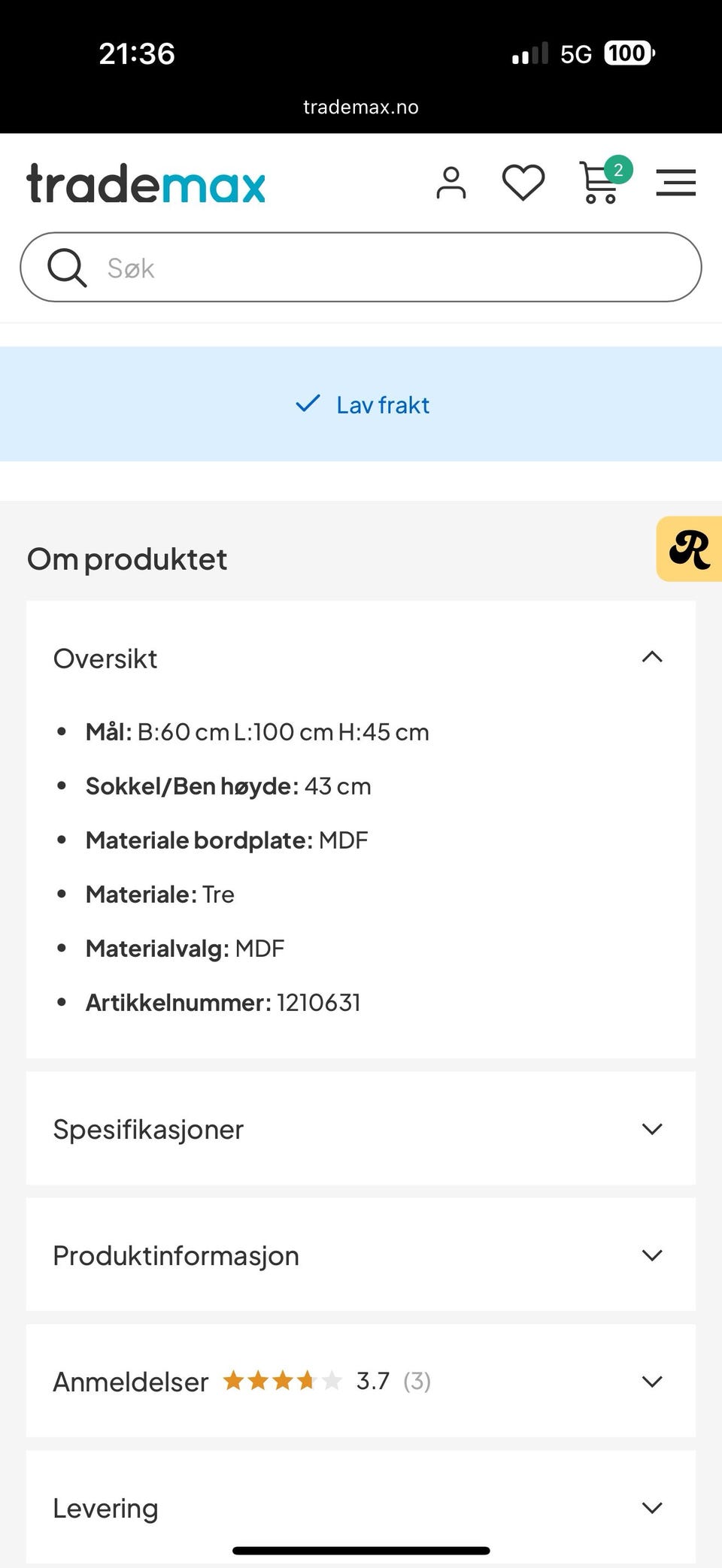The image size is (722, 1568).
Task: Expand the Levering section
Action: tap(652, 1508)
